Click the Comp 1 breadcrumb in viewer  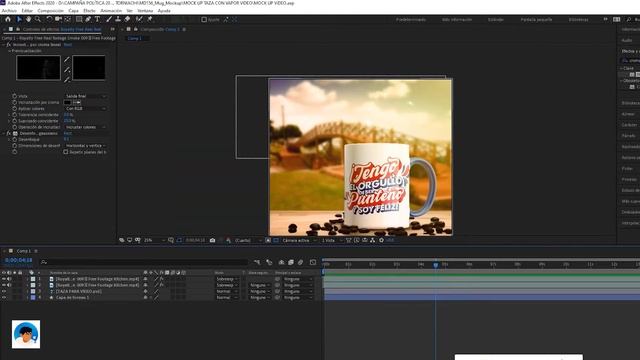click(x=134, y=38)
